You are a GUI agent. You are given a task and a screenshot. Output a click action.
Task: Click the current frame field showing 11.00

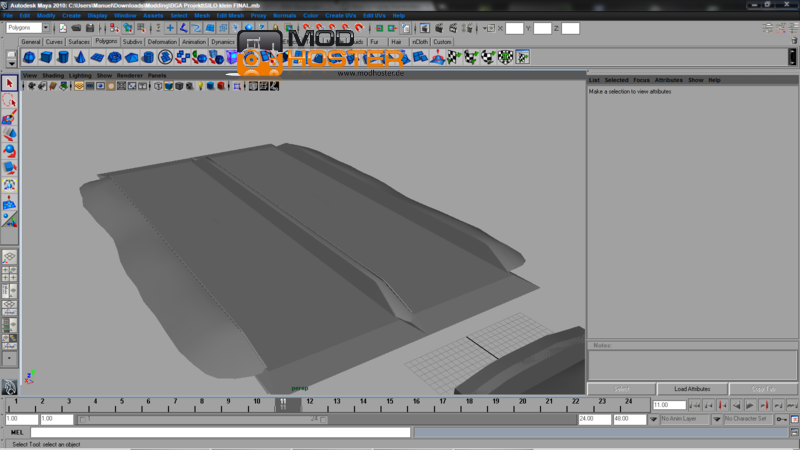click(669, 405)
